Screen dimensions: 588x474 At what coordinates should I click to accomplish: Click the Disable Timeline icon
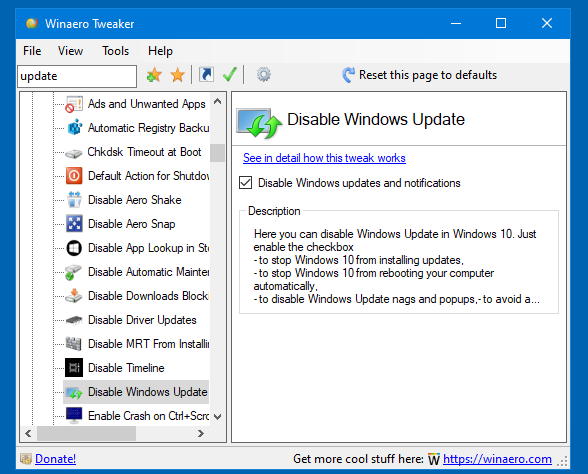pyautogui.click(x=74, y=368)
